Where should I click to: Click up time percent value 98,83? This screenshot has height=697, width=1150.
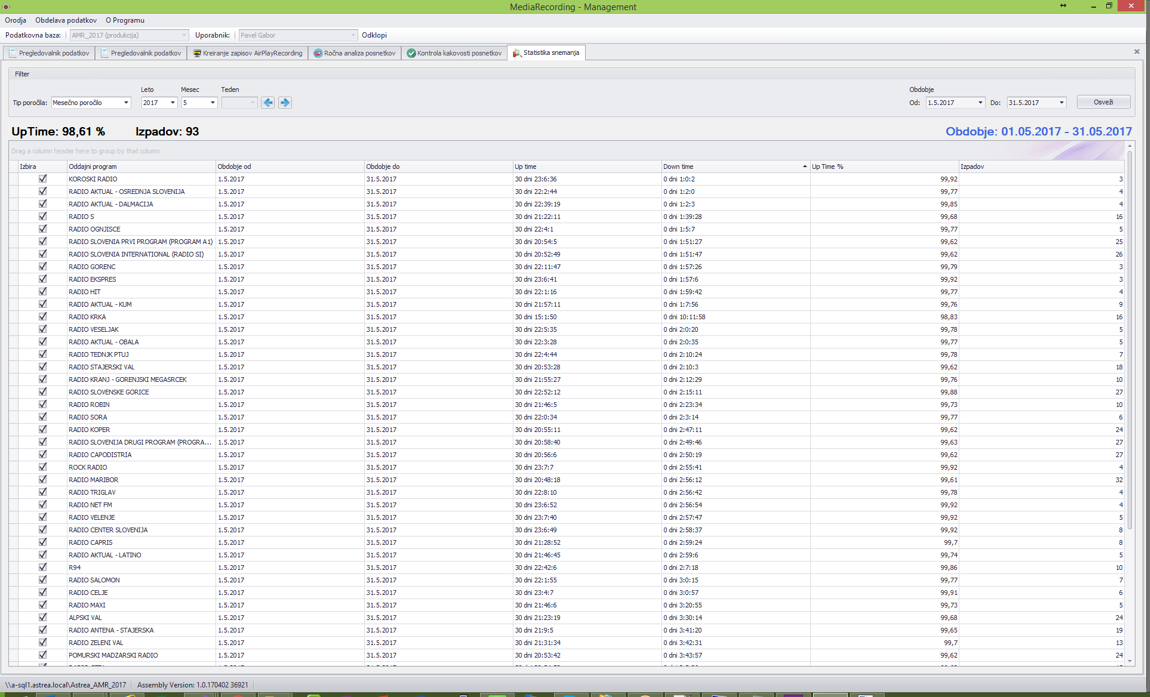click(x=949, y=317)
